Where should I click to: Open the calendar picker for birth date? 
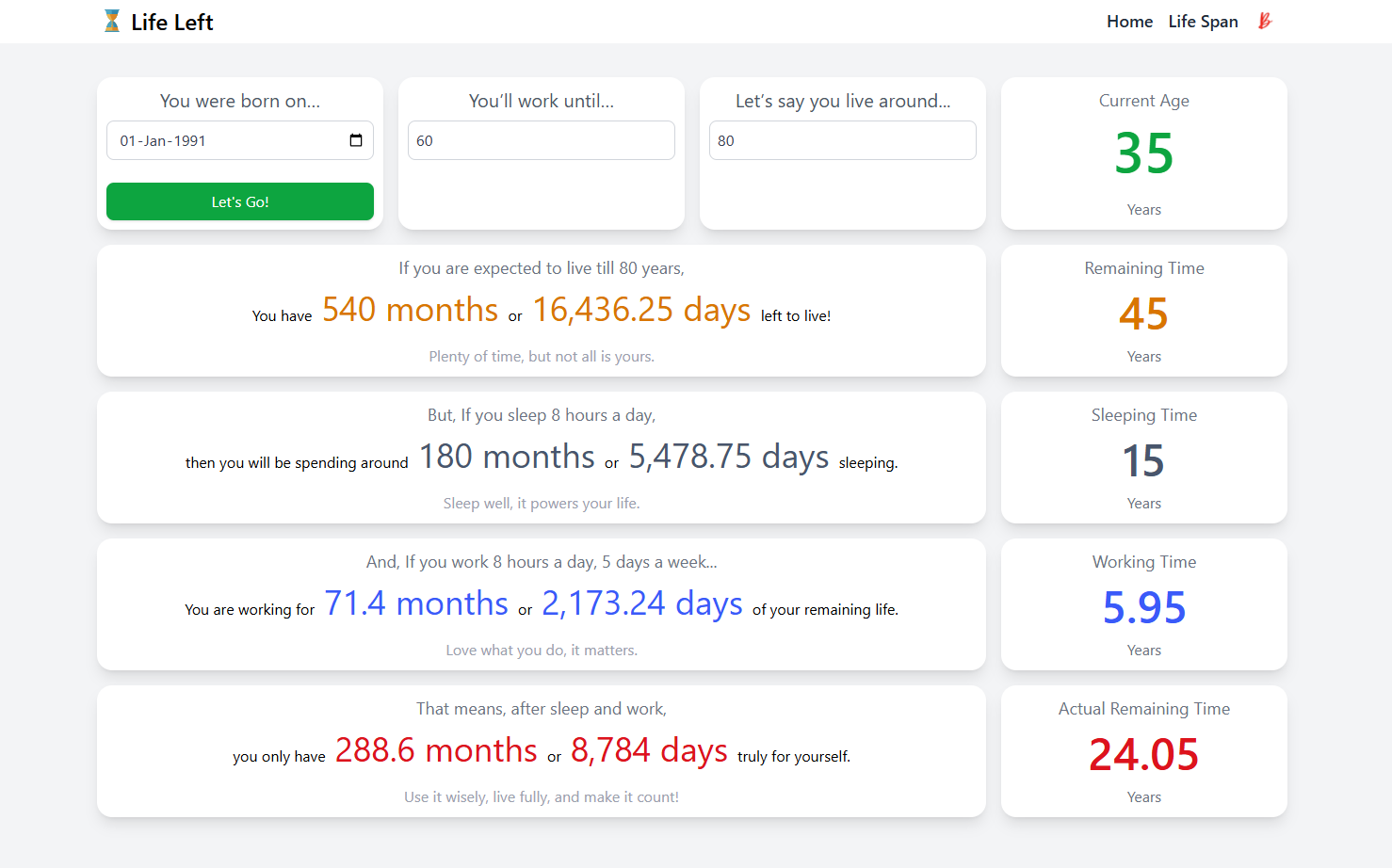[356, 140]
